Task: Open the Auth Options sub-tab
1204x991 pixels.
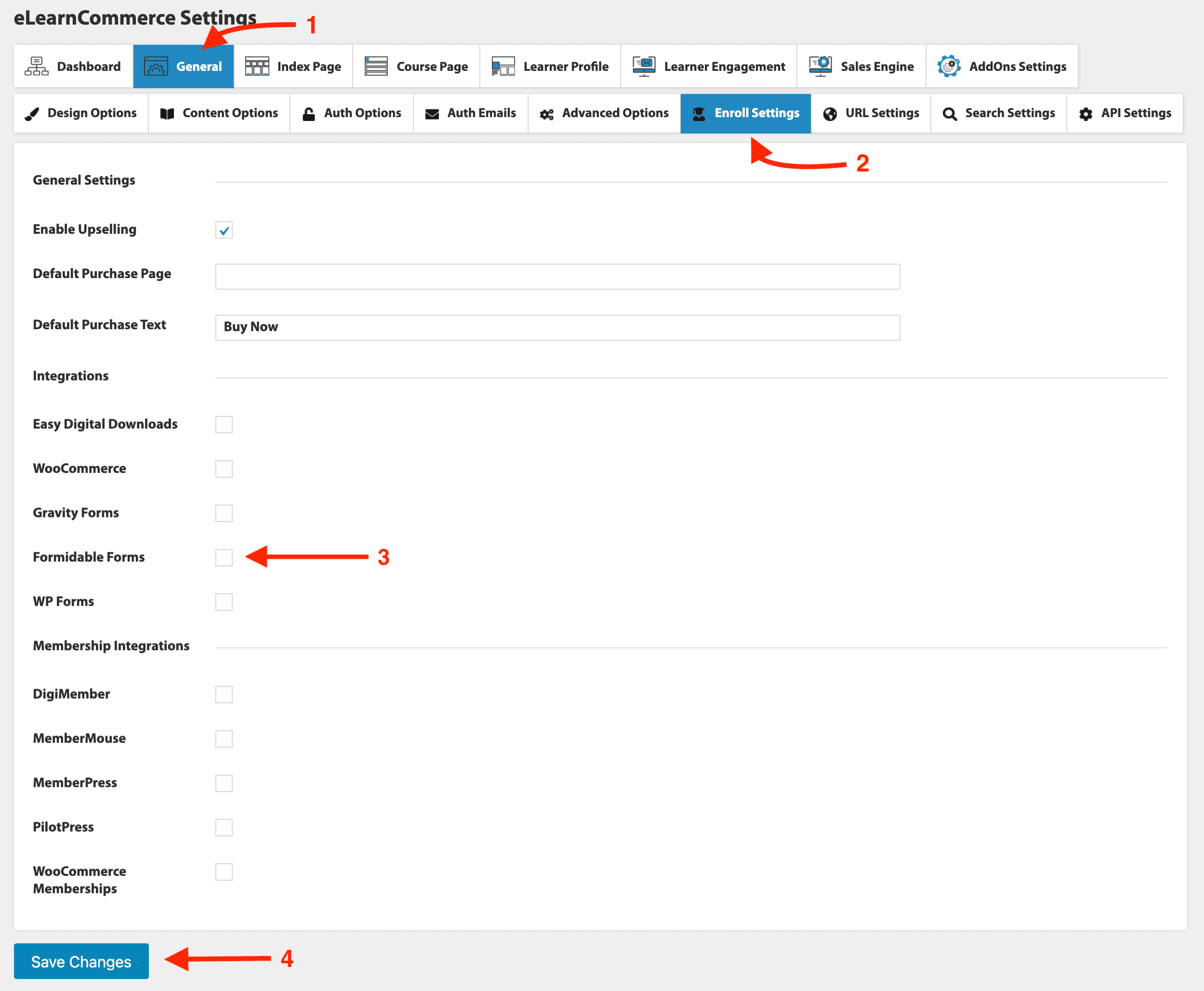Action: click(x=352, y=114)
